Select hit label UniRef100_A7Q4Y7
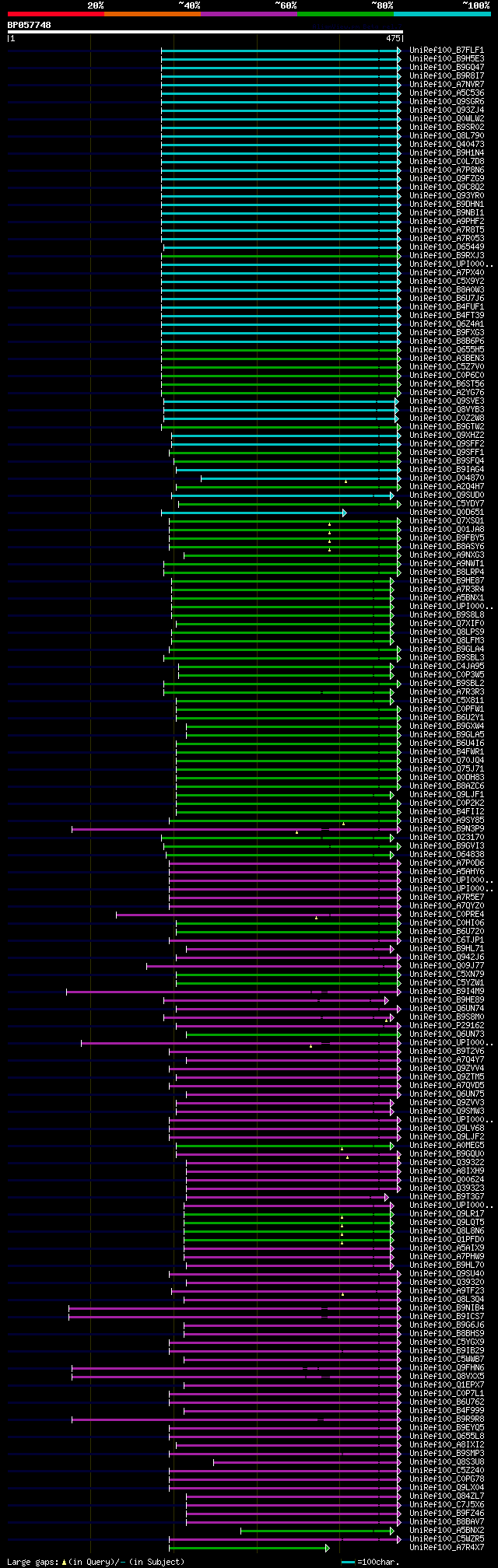The width and height of the screenshot is (498, 1568). 447,1059
